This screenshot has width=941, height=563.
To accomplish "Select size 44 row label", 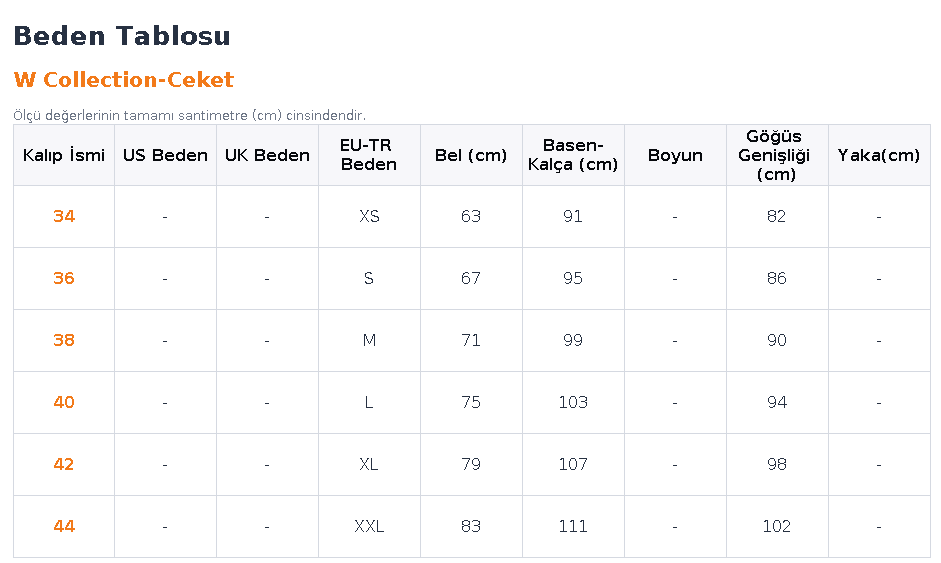I will 64,526.
